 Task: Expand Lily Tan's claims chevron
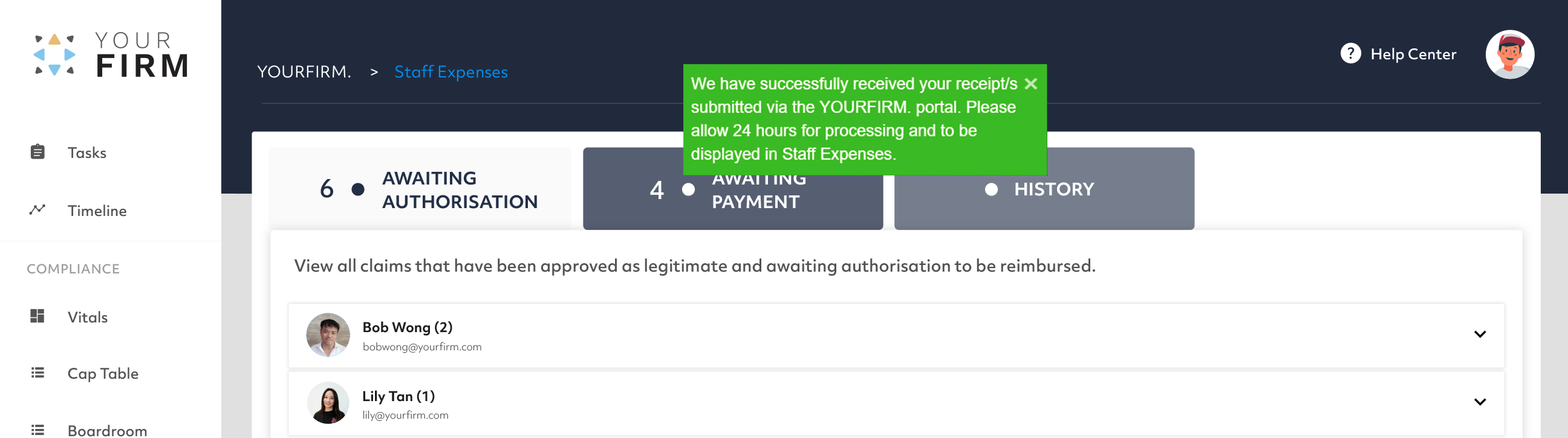(1480, 402)
